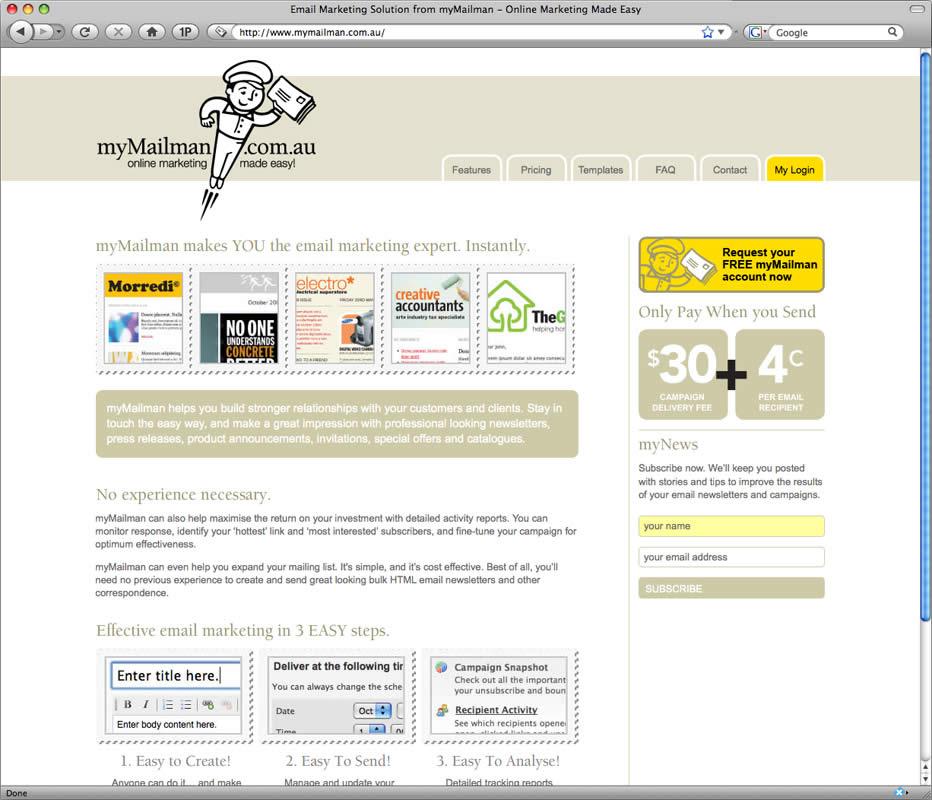
Task: Click the blue status bar icon at bottom right
Action: (900, 792)
